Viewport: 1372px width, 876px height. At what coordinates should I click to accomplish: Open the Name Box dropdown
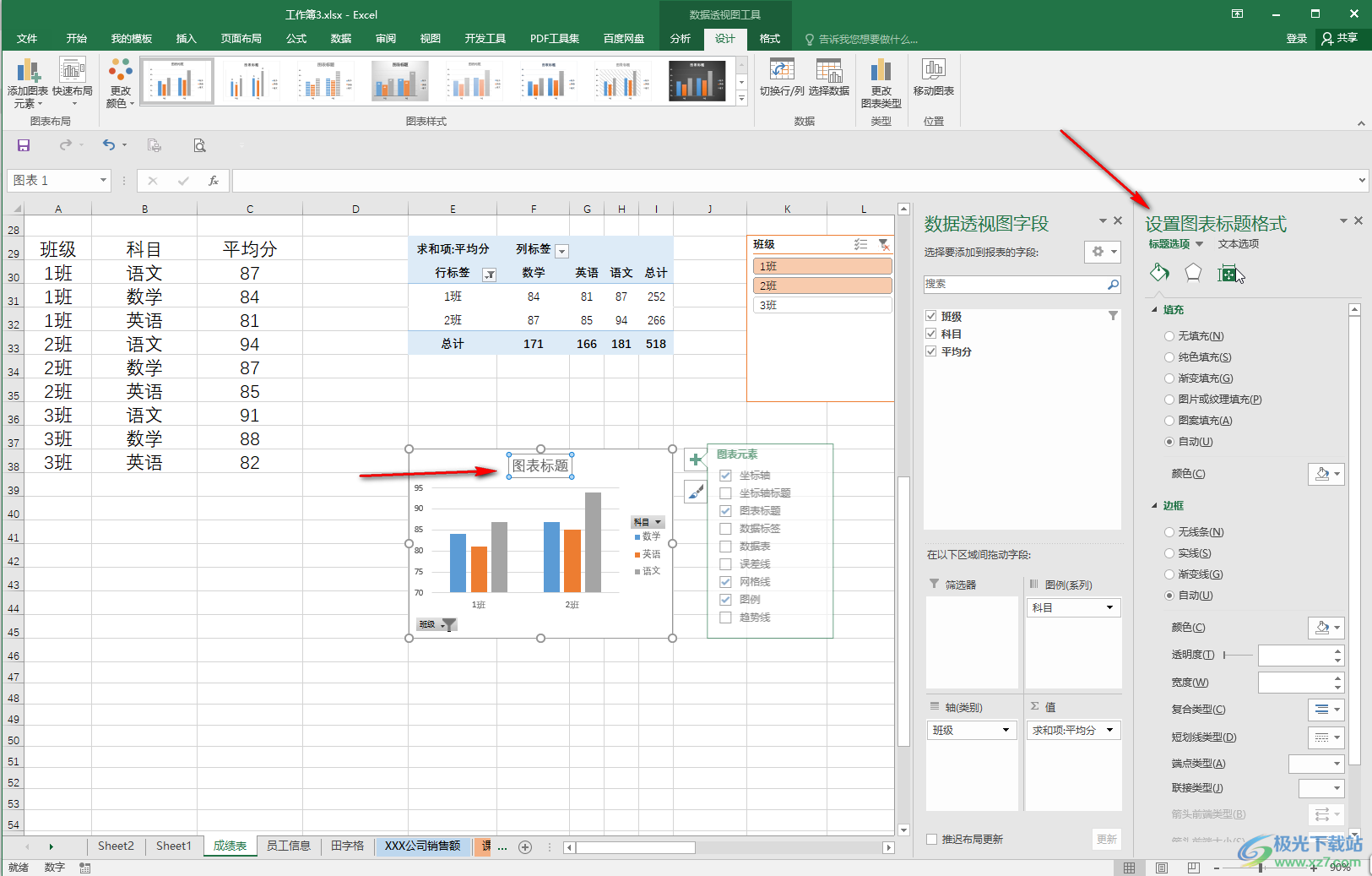tap(103, 181)
